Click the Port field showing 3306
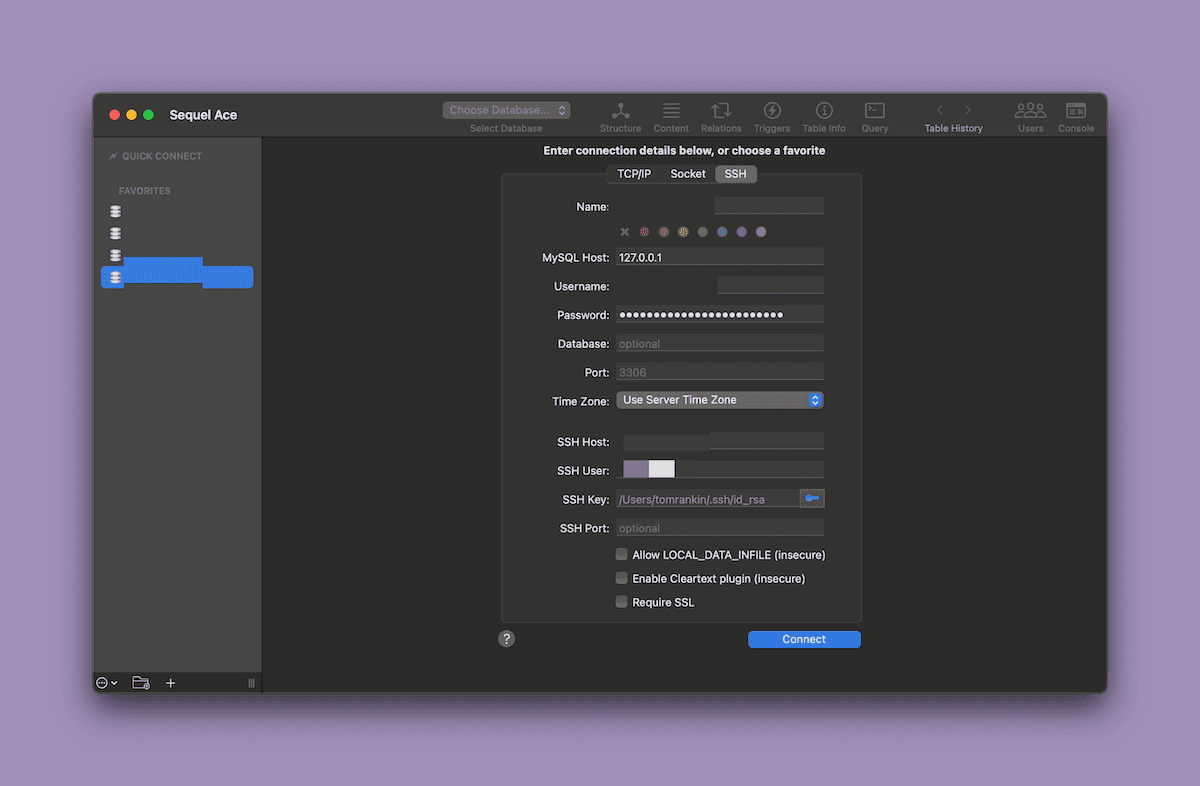The height and width of the screenshot is (786, 1200). click(x=720, y=372)
